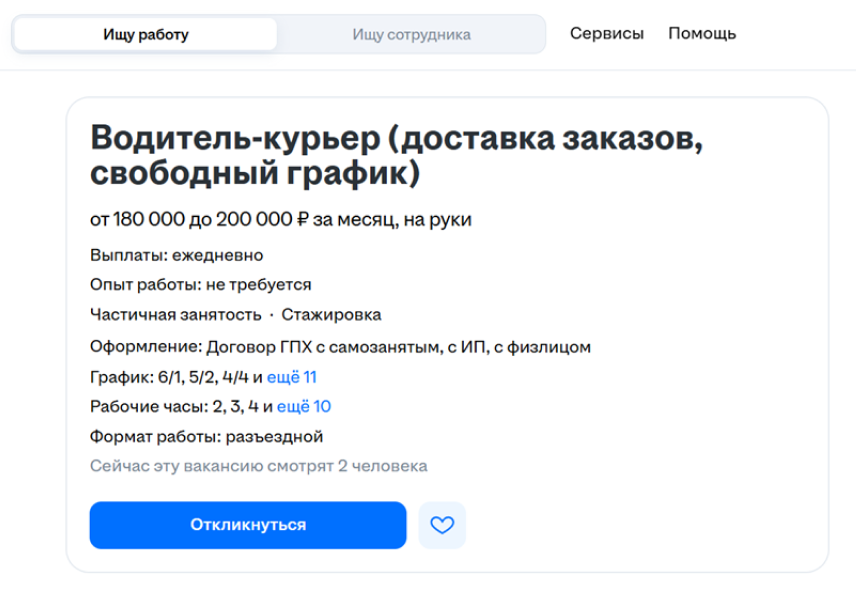Click the Водитель-курьер vacancy title
This screenshot has width=856, height=593.
tap(396, 155)
